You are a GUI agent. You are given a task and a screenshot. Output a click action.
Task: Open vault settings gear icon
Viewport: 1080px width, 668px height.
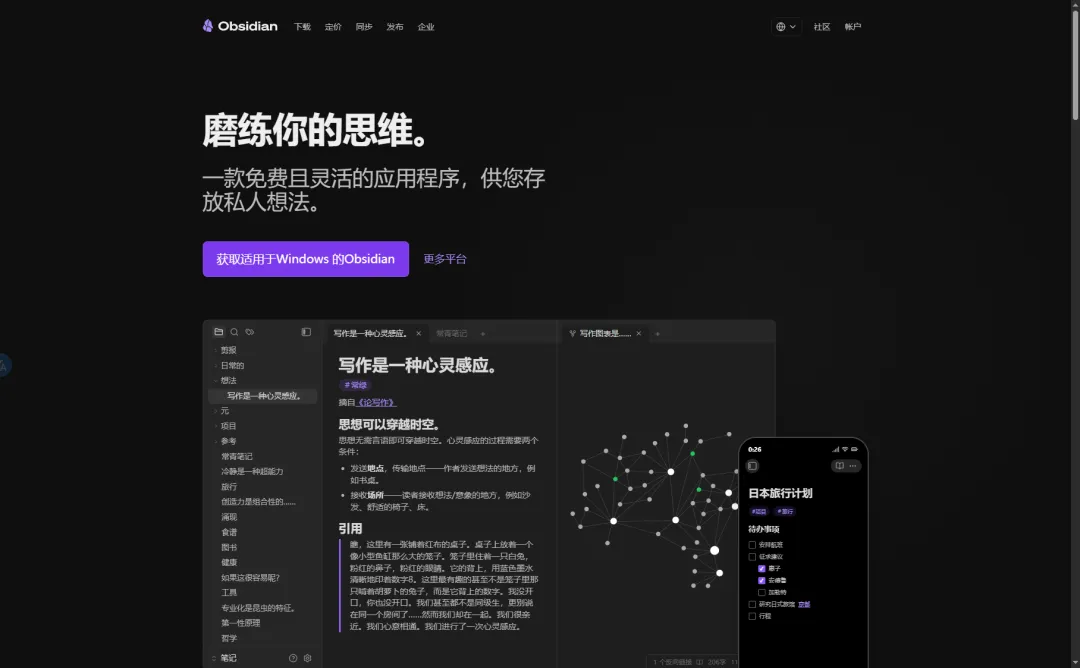tap(307, 658)
